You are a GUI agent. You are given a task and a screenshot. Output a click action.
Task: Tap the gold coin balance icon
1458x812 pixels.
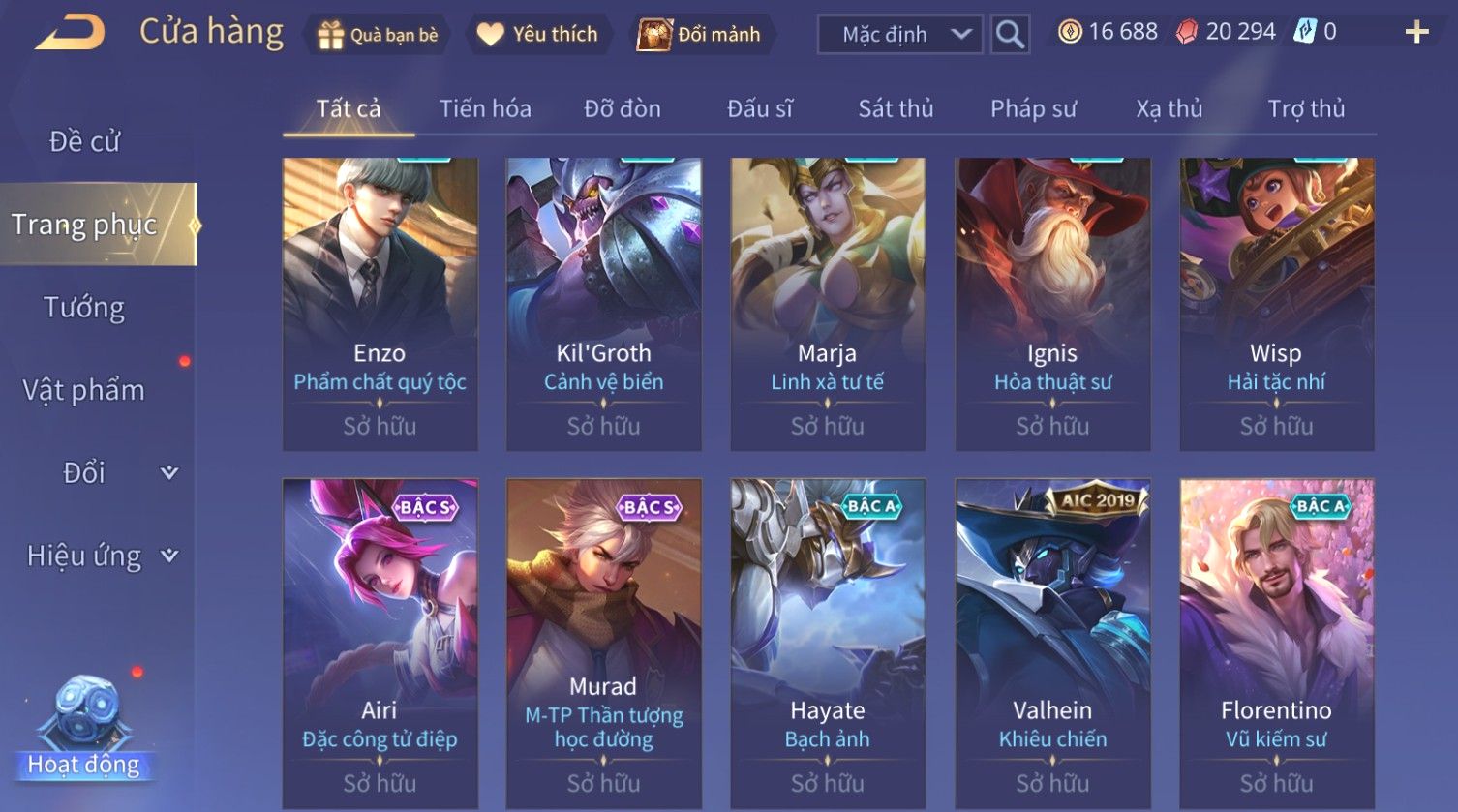[x=1069, y=33]
